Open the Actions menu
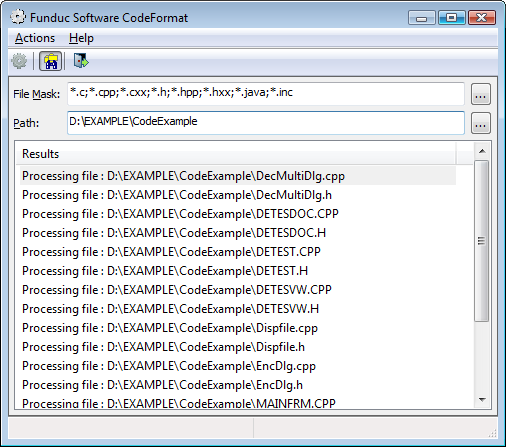Screen dimensions: 506x447 (x=35, y=38)
